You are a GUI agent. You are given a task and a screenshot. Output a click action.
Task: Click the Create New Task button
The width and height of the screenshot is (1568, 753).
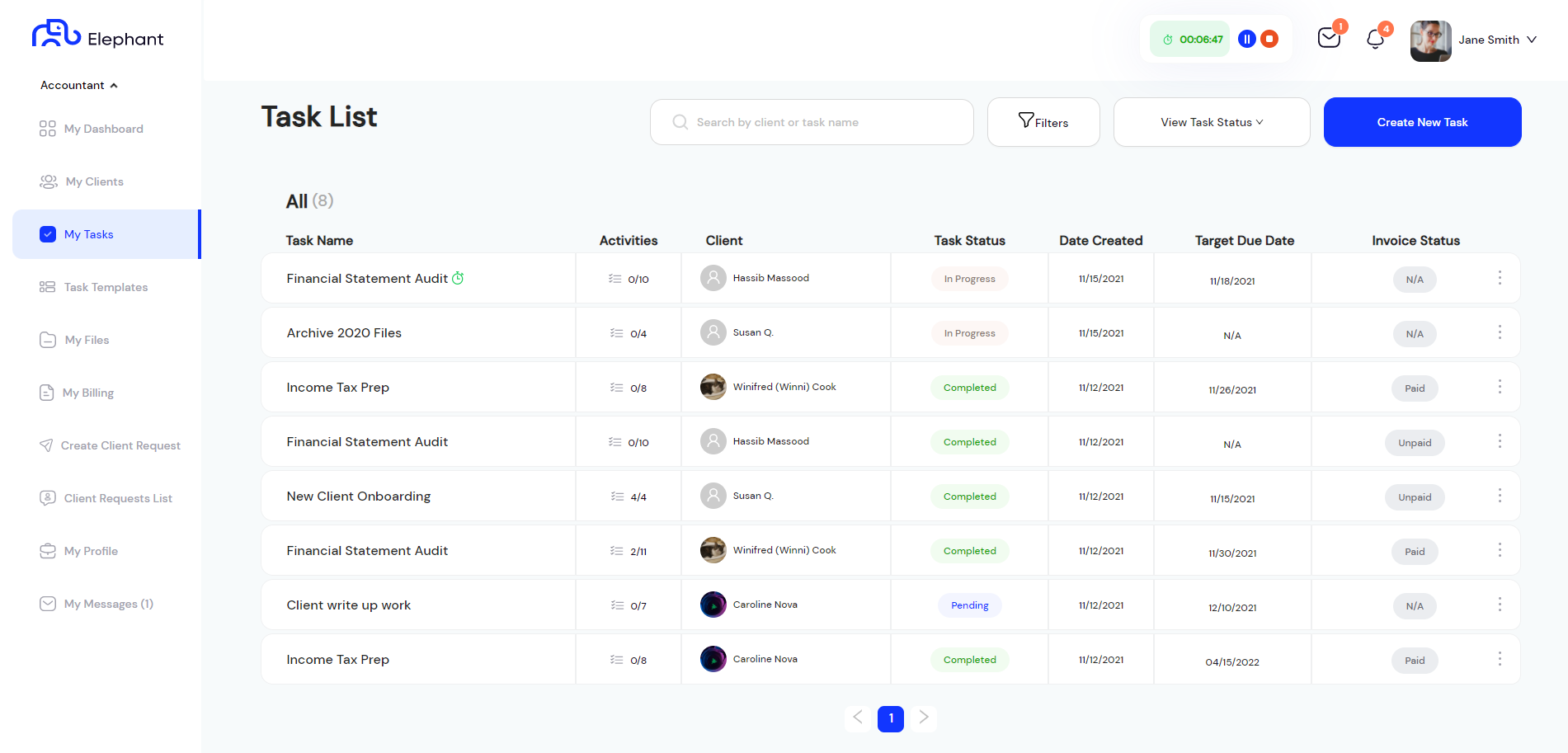click(1422, 122)
